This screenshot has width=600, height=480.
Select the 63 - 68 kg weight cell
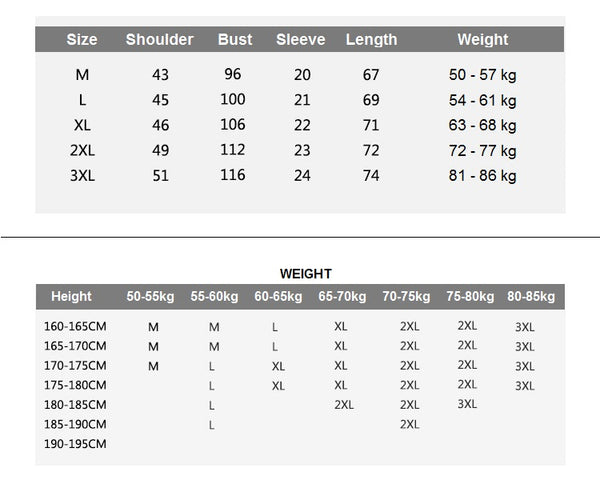click(482, 125)
